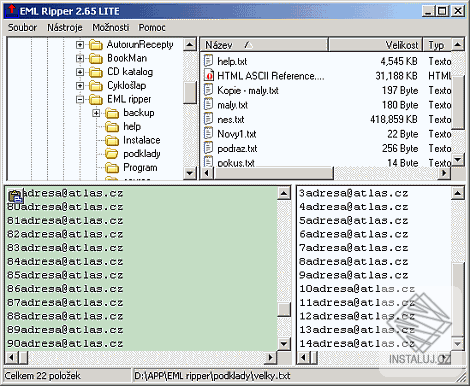The height and width of the screenshot is (386, 470).
Task: Click the Novy1.txt file icon
Action: (208, 133)
